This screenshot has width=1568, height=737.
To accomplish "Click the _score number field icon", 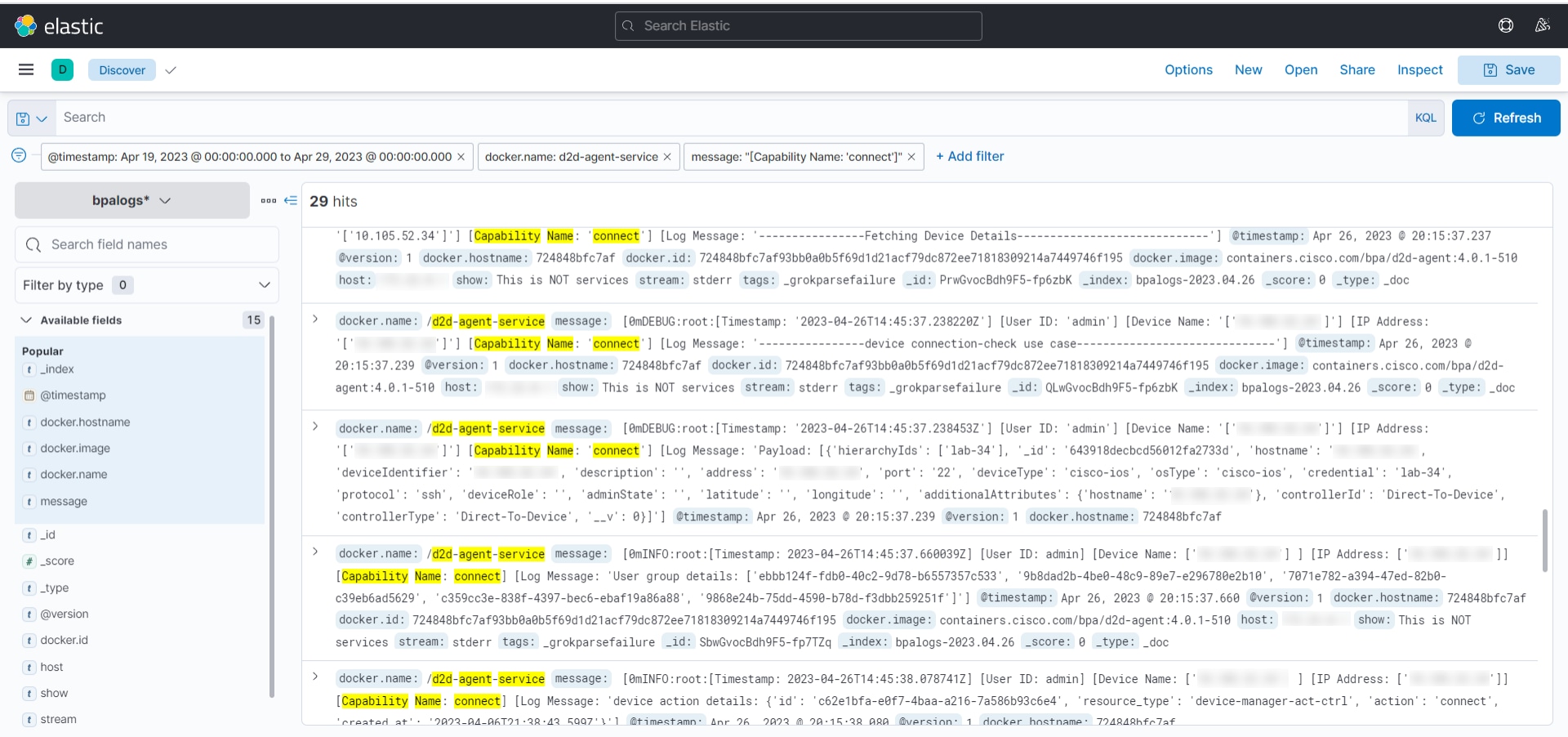I will coord(29,561).
